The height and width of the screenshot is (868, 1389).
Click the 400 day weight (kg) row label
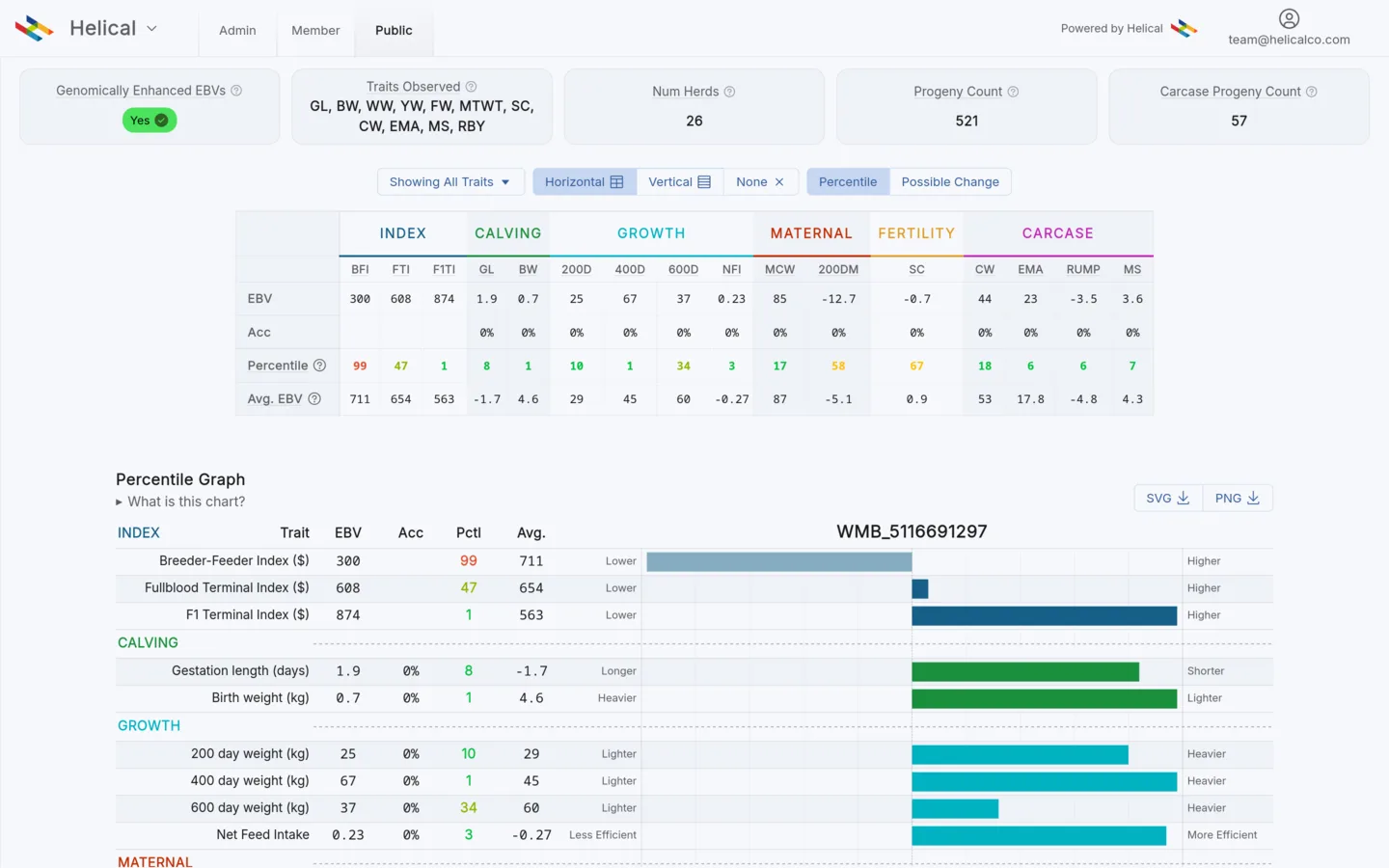250,780
